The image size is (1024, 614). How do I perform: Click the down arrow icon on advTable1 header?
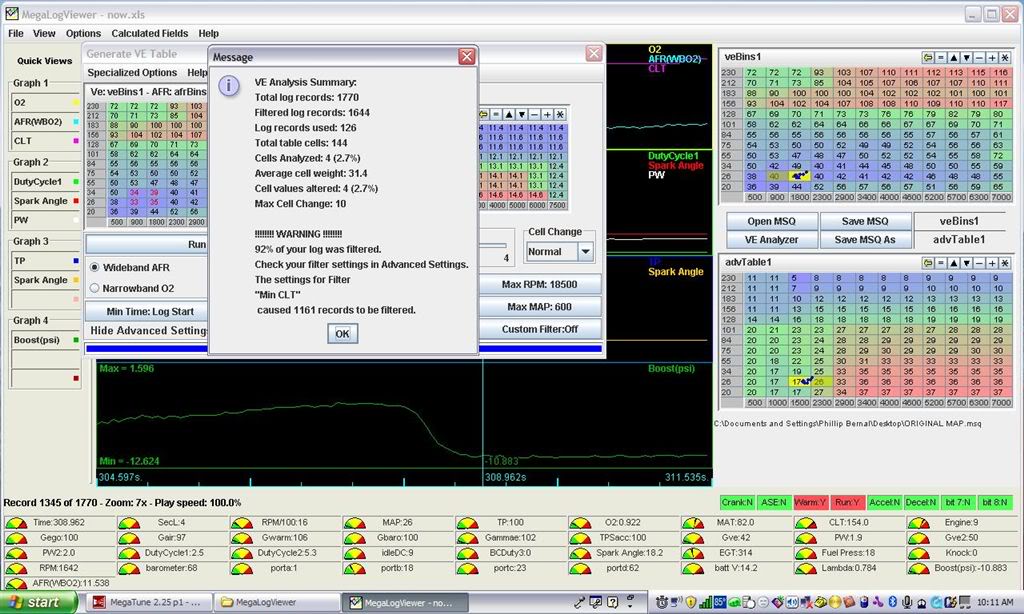coord(966,264)
